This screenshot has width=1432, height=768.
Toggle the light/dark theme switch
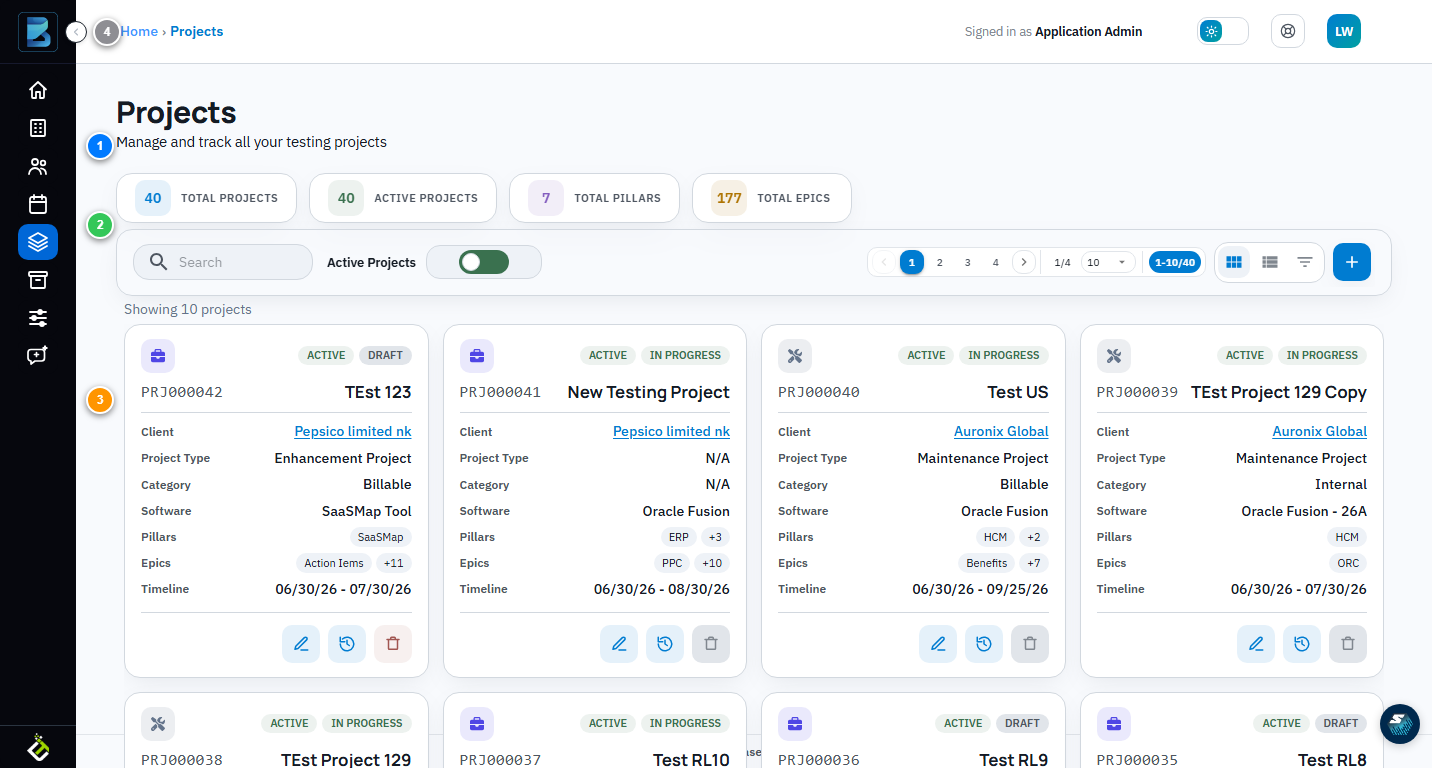1223,31
